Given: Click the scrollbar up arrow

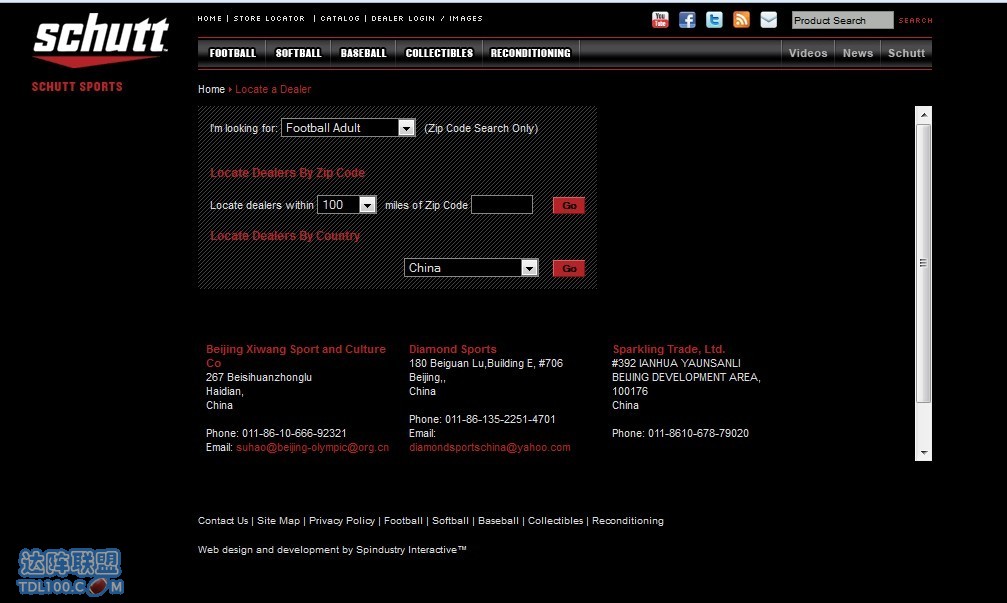Looking at the screenshot, I should point(924,115).
